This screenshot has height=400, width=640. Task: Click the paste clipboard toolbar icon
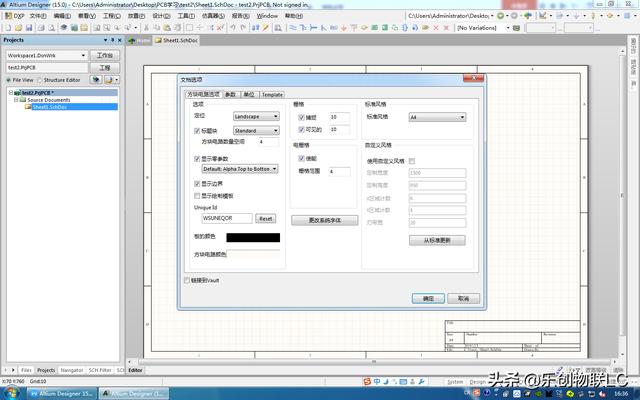(167, 28)
